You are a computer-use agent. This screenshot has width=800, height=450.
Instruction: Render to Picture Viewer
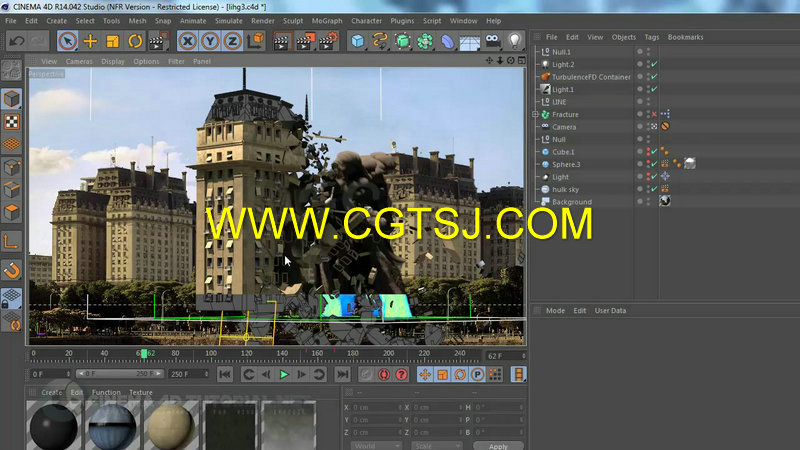tap(305, 41)
